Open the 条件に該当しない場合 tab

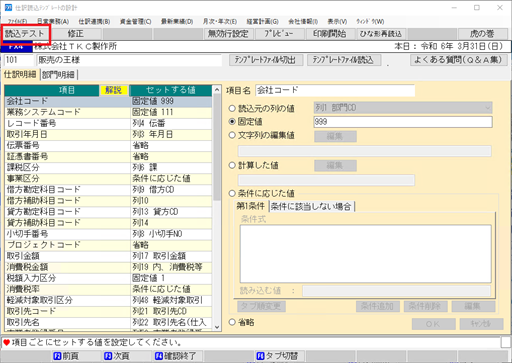(x=311, y=207)
